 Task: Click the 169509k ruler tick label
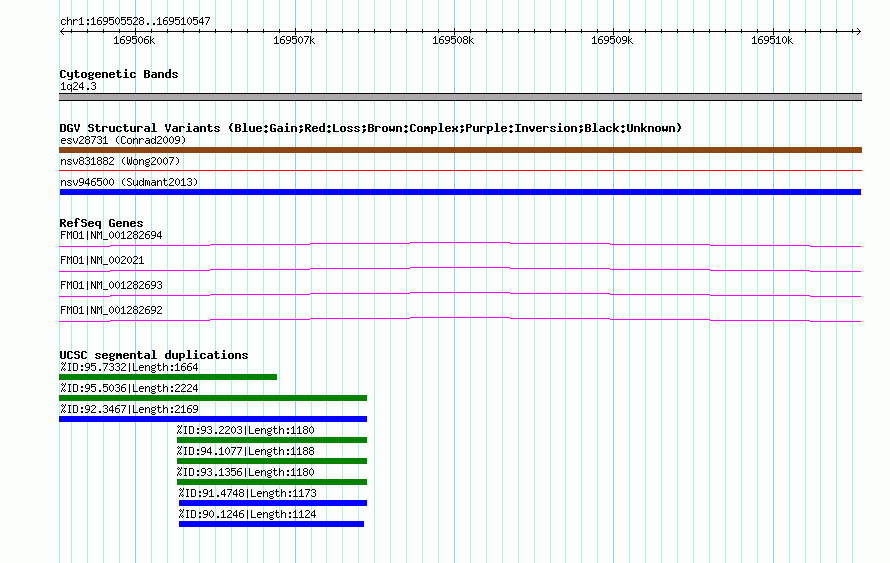[612, 40]
